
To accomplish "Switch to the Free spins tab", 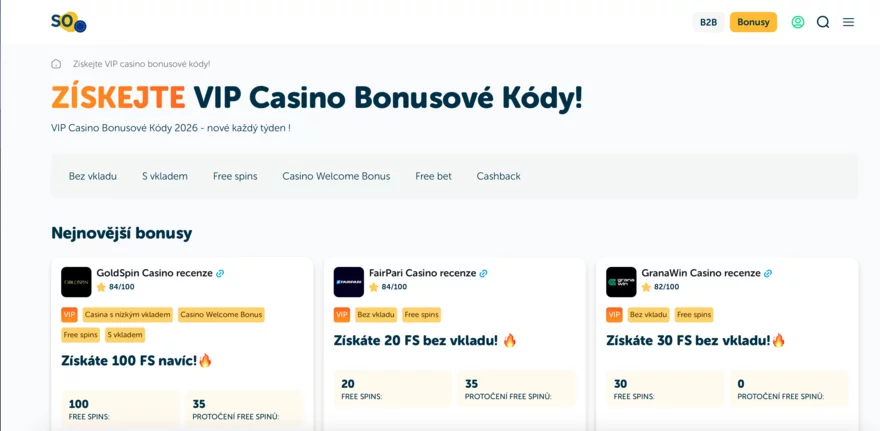I will (x=235, y=176).
